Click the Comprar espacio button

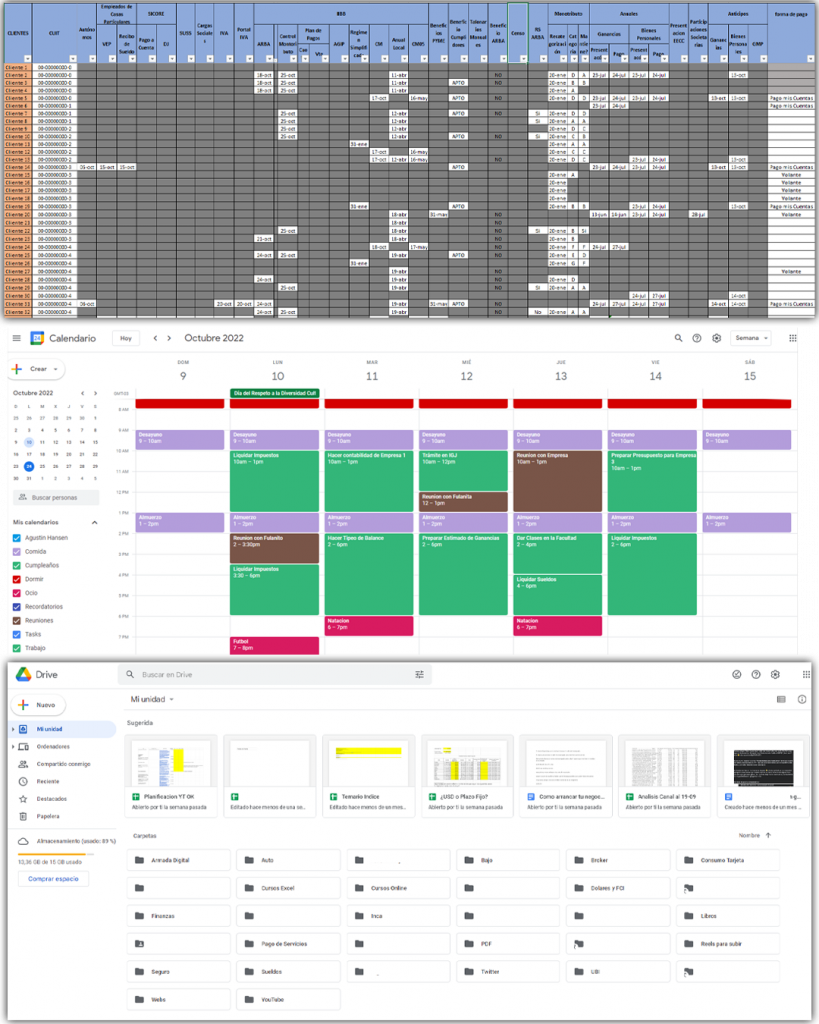click(53, 879)
